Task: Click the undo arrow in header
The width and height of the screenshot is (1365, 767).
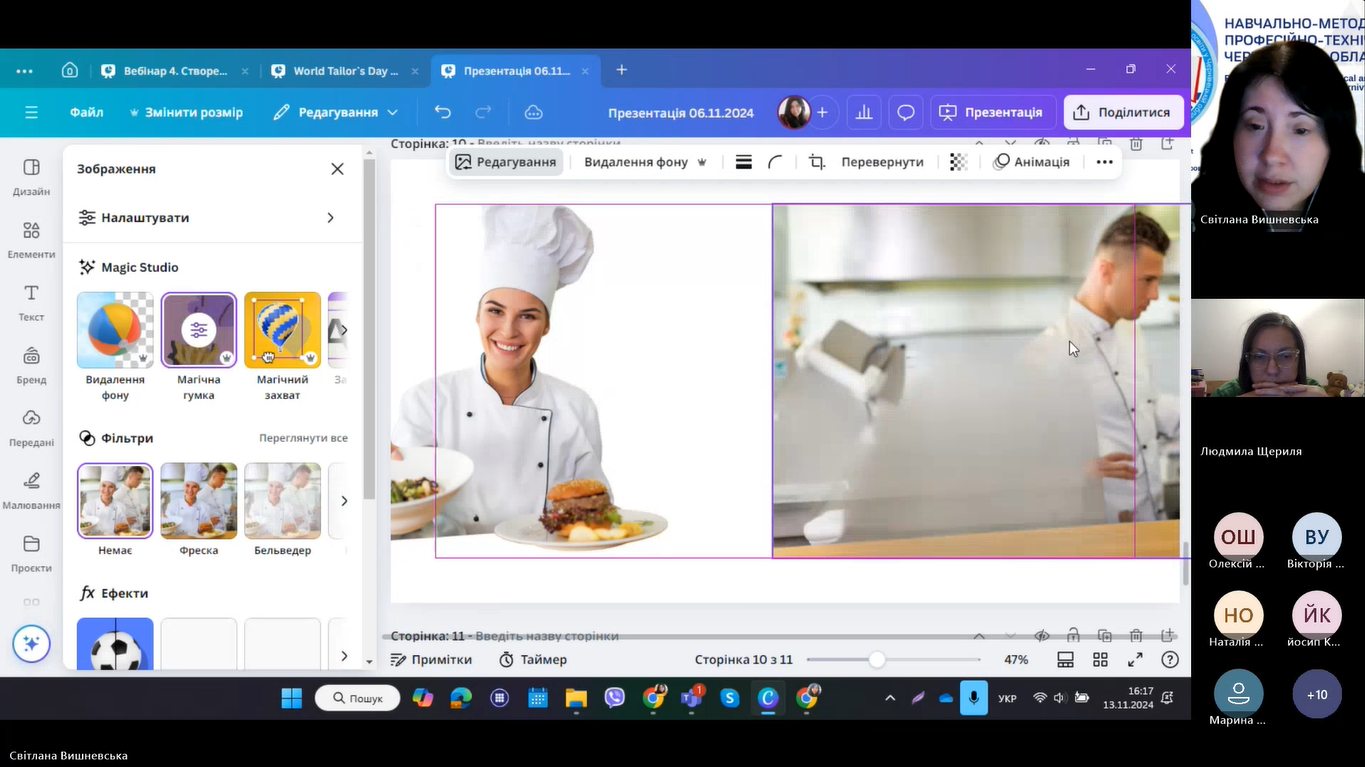Action: click(443, 112)
